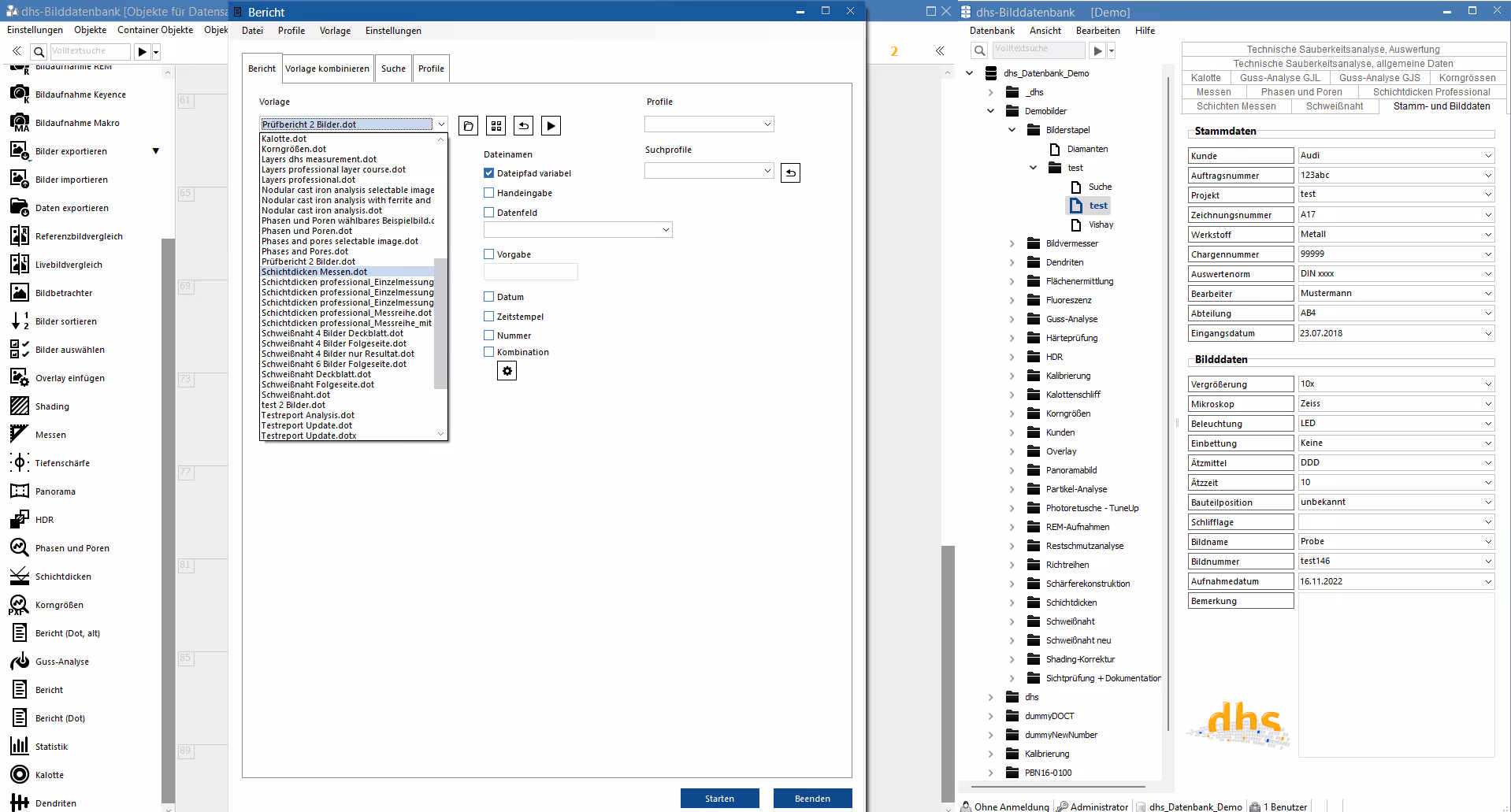Click the Beenden button

[x=812, y=799]
